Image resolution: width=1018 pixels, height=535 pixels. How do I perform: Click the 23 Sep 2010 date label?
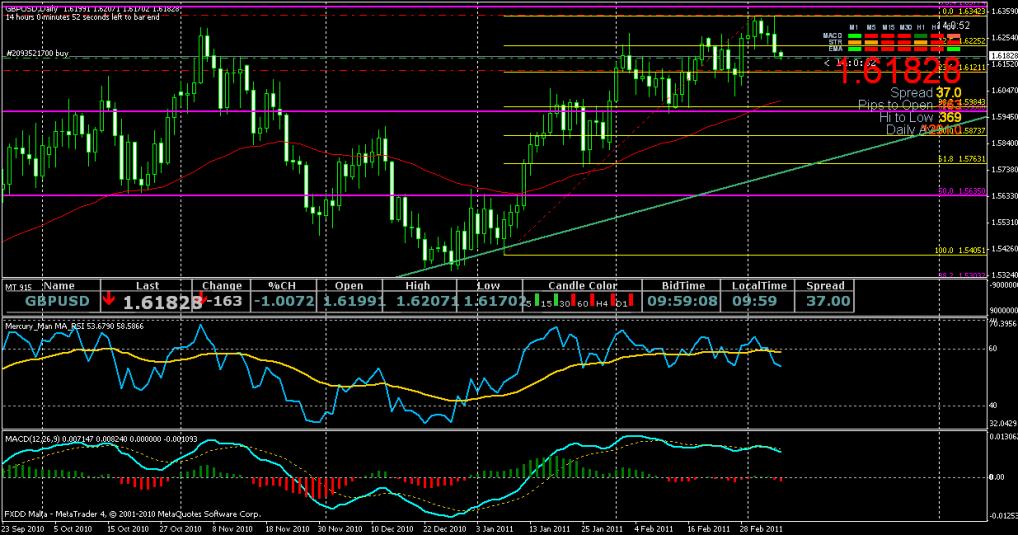pos(23,526)
